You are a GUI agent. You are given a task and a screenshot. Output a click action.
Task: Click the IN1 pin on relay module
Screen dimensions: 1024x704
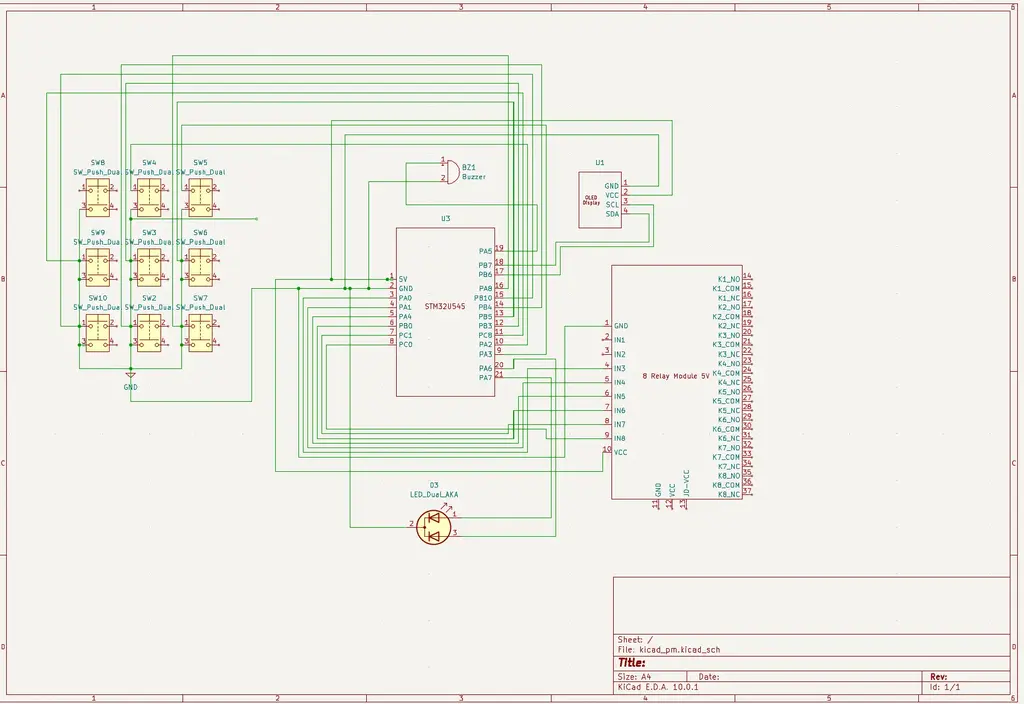pos(619,340)
